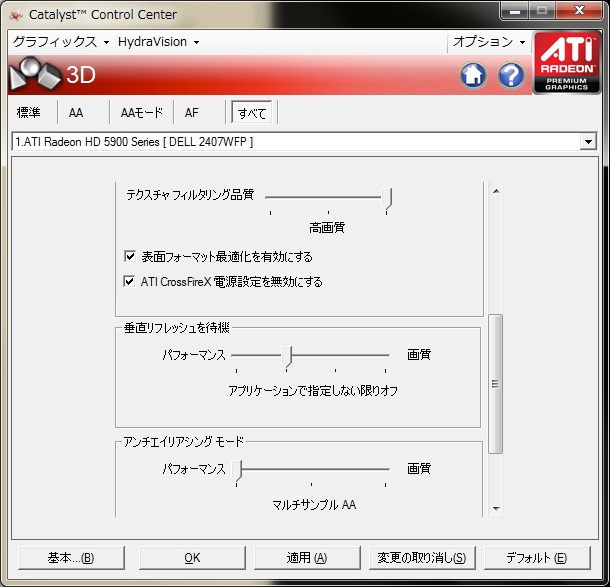Click the OK button
610x587 pixels.
point(192,558)
